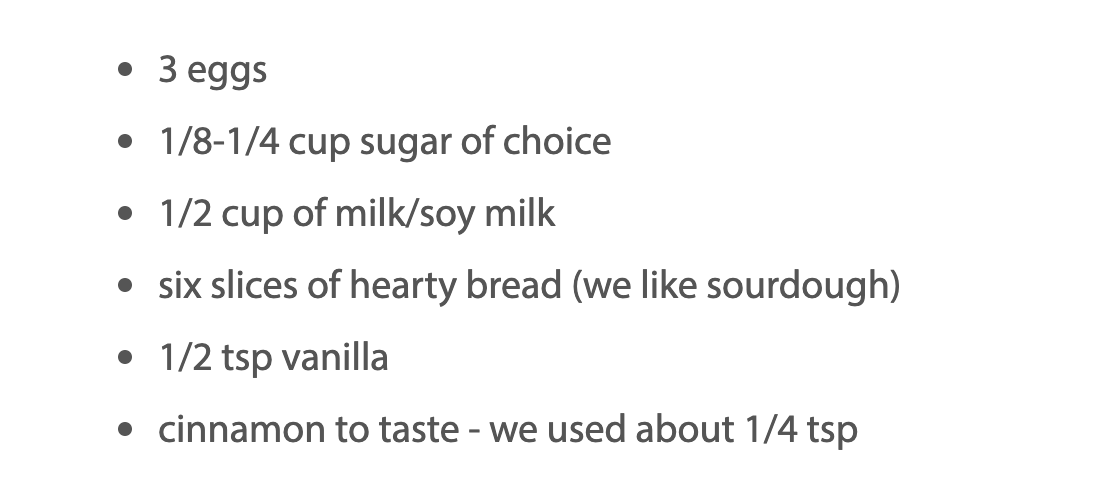This screenshot has width=1096, height=482.
Task: Click the bullet beside the cinnamon ingredient
Action: click(x=125, y=429)
